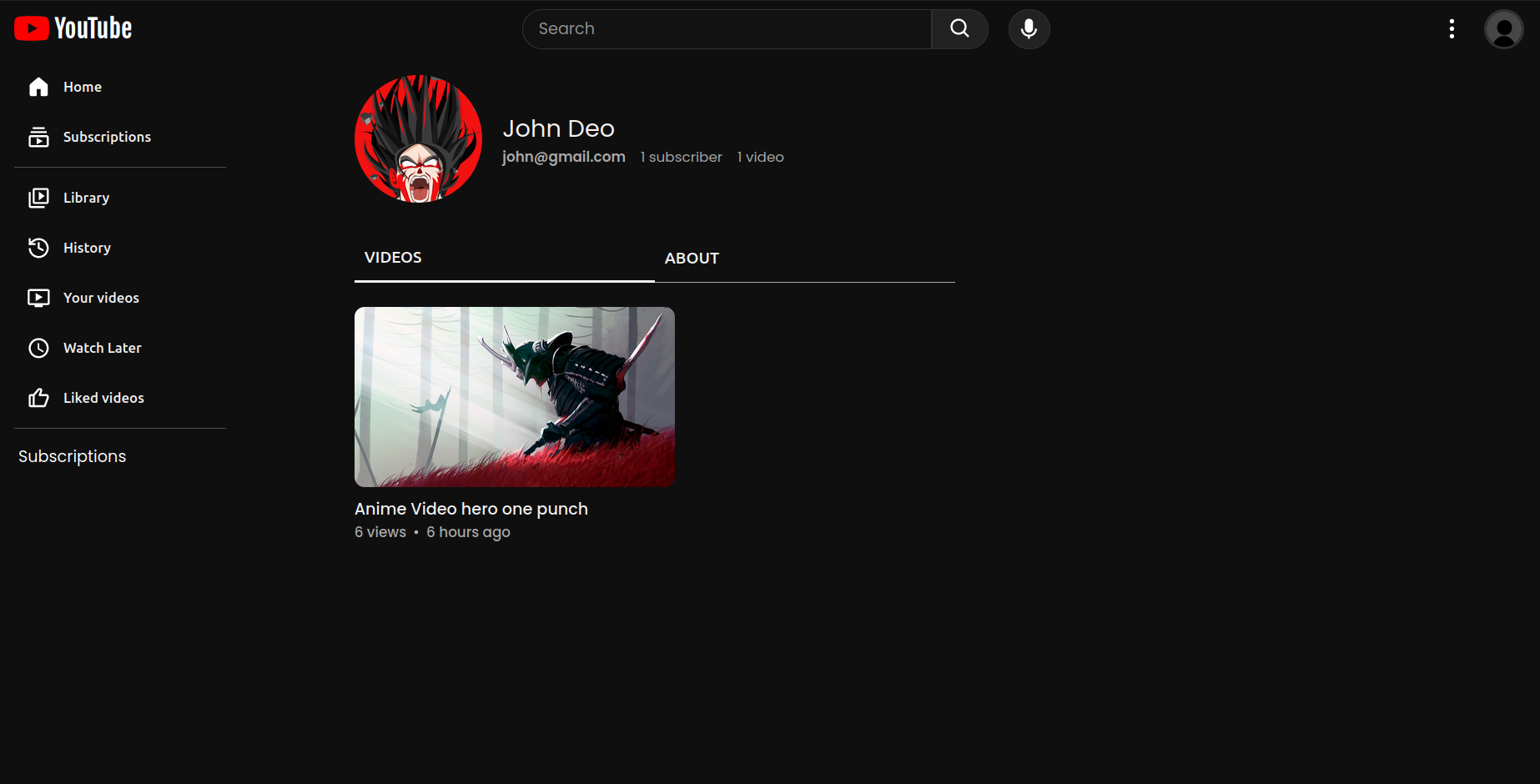The width and height of the screenshot is (1540, 784).
Task: Click the 1 subscriber count
Action: coord(681,156)
